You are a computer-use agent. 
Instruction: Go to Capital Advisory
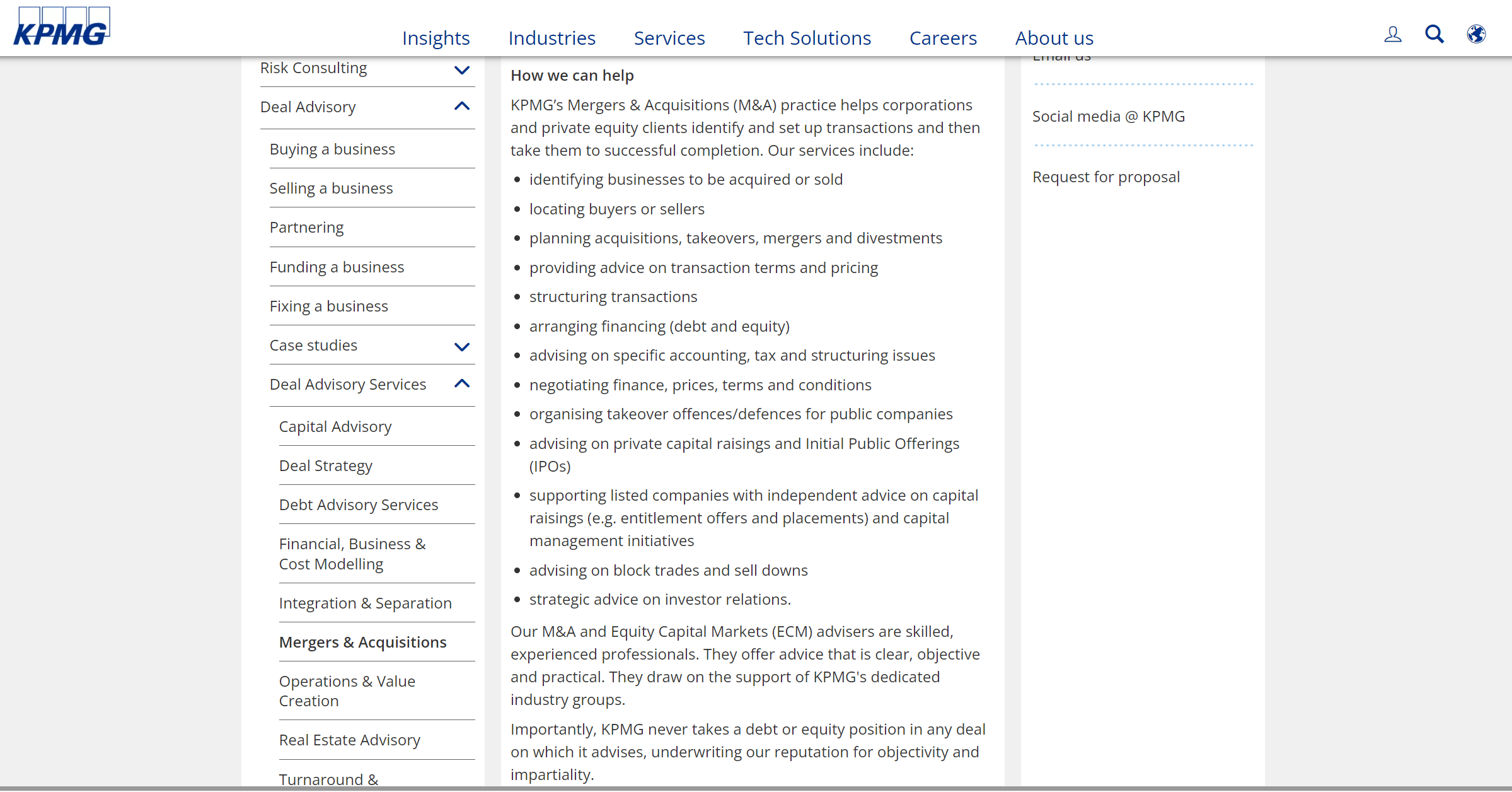335,427
